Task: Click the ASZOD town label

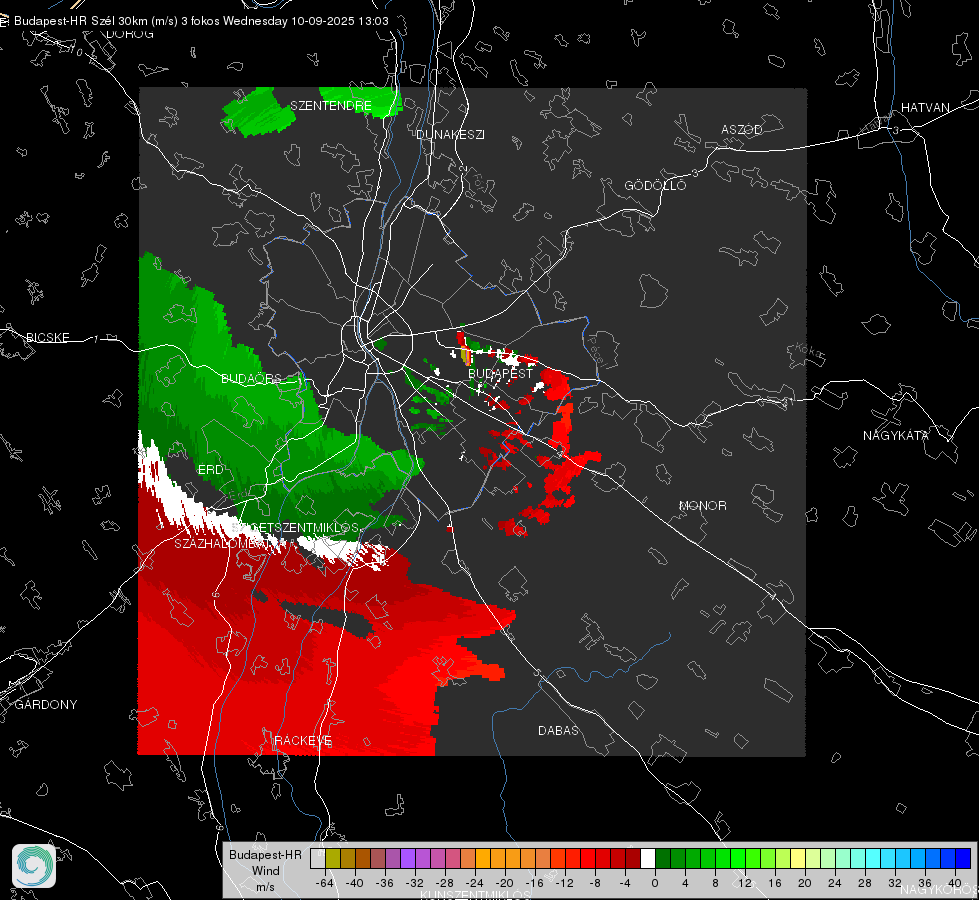Action: [742, 129]
